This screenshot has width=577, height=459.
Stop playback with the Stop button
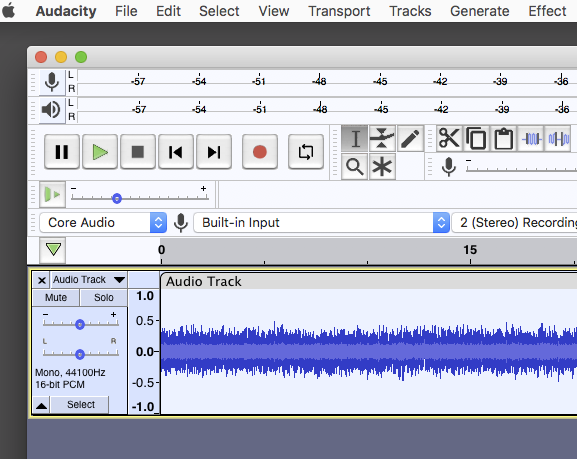(138, 152)
